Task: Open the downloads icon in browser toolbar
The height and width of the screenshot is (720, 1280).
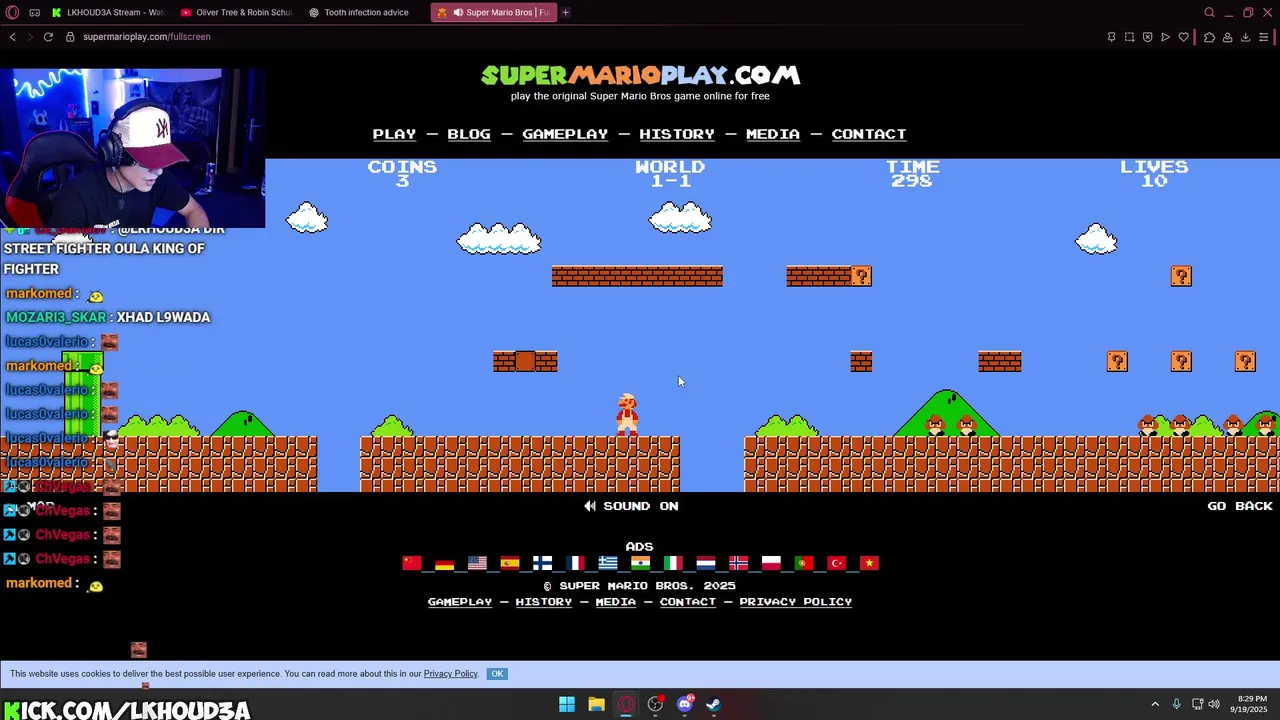Action: coord(1246,37)
